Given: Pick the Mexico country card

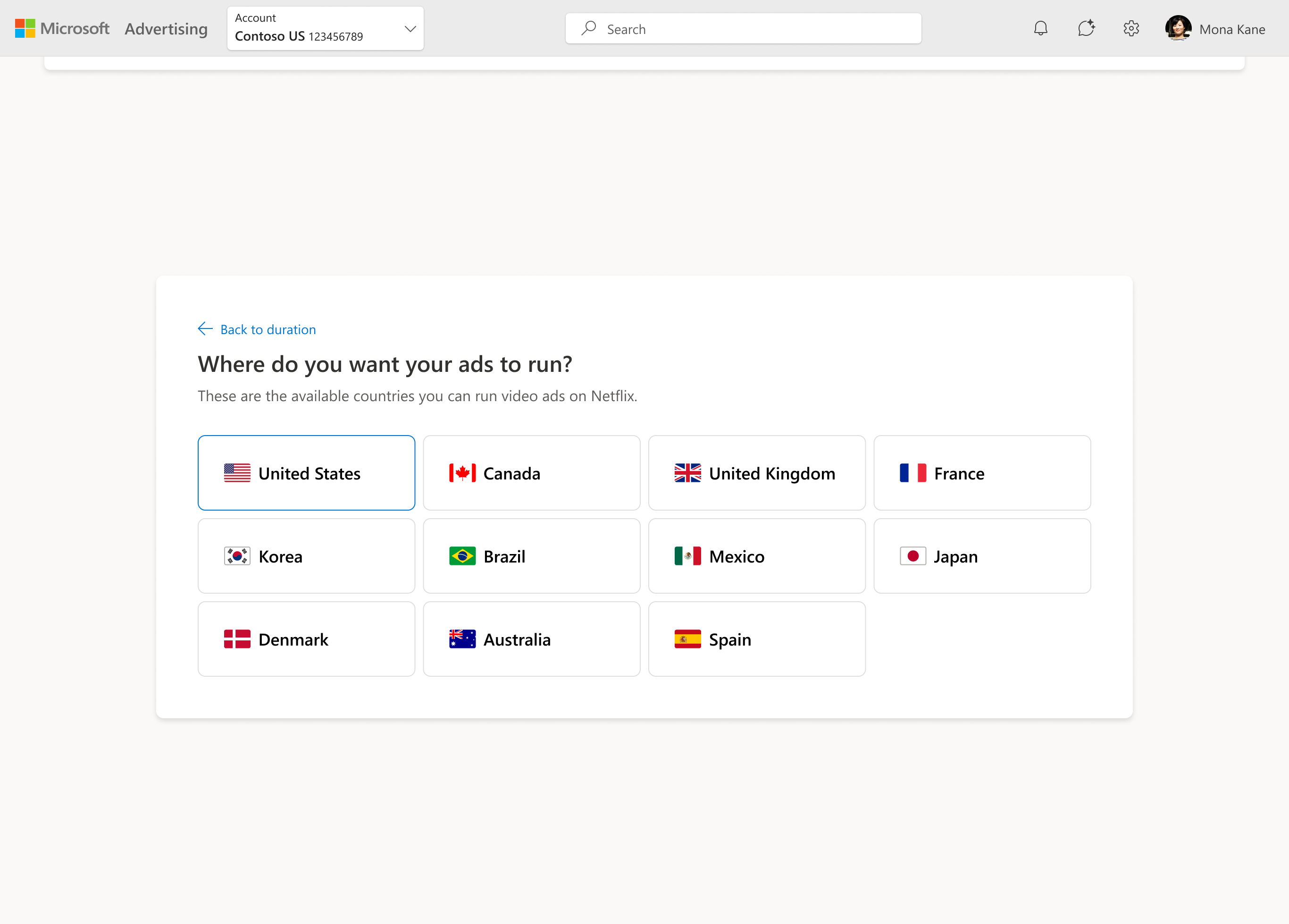Looking at the screenshot, I should click(757, 556).
